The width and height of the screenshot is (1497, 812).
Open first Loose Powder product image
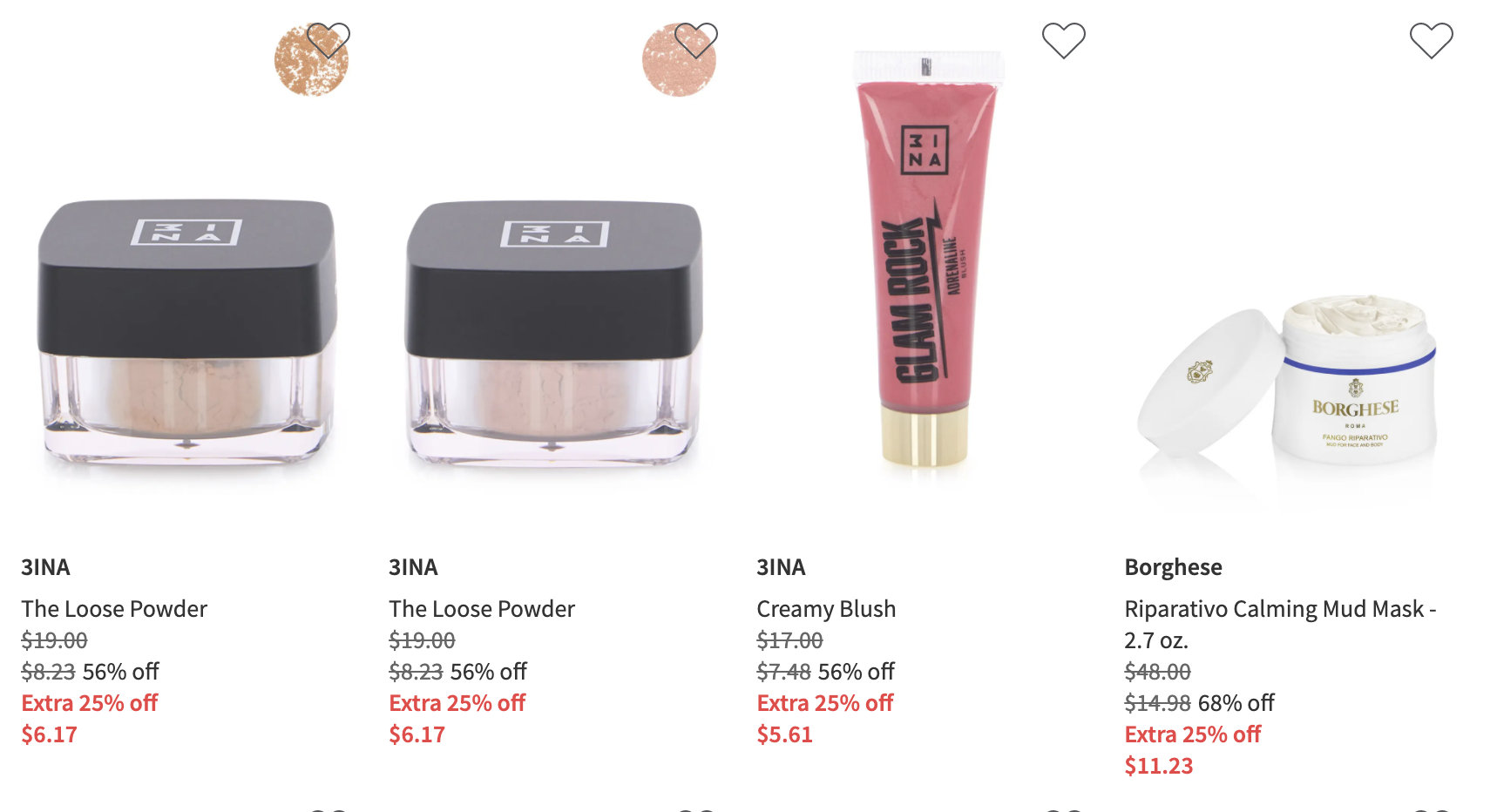[186, 331]
